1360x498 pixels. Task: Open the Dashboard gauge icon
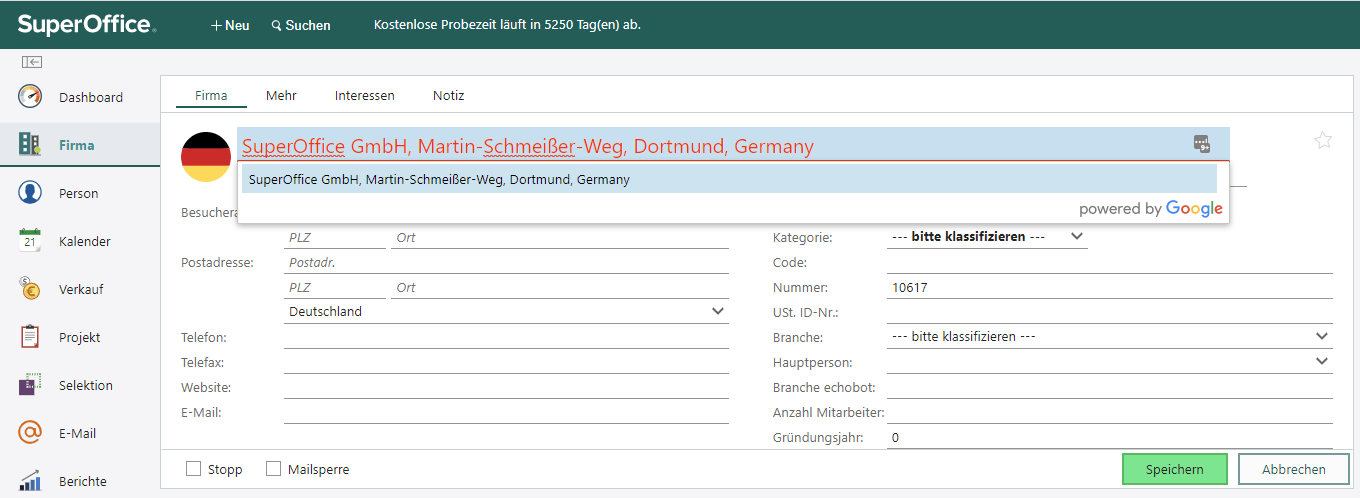click(x=30, y=97)
